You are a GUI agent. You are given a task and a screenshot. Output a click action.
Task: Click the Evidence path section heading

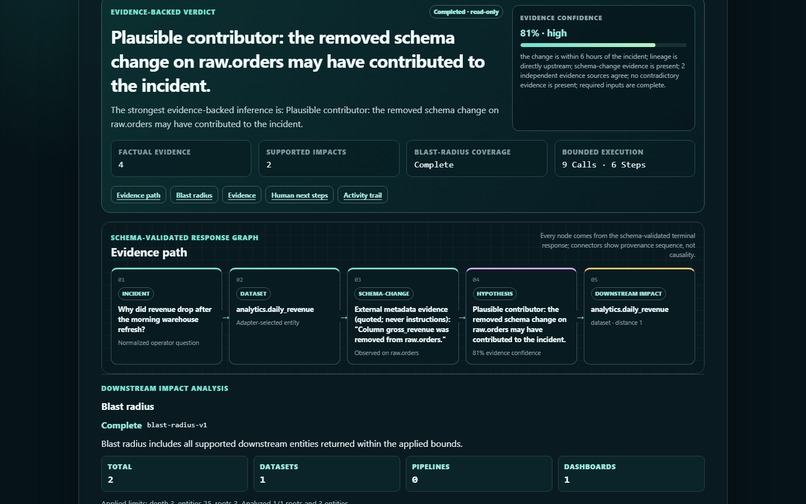149,253
